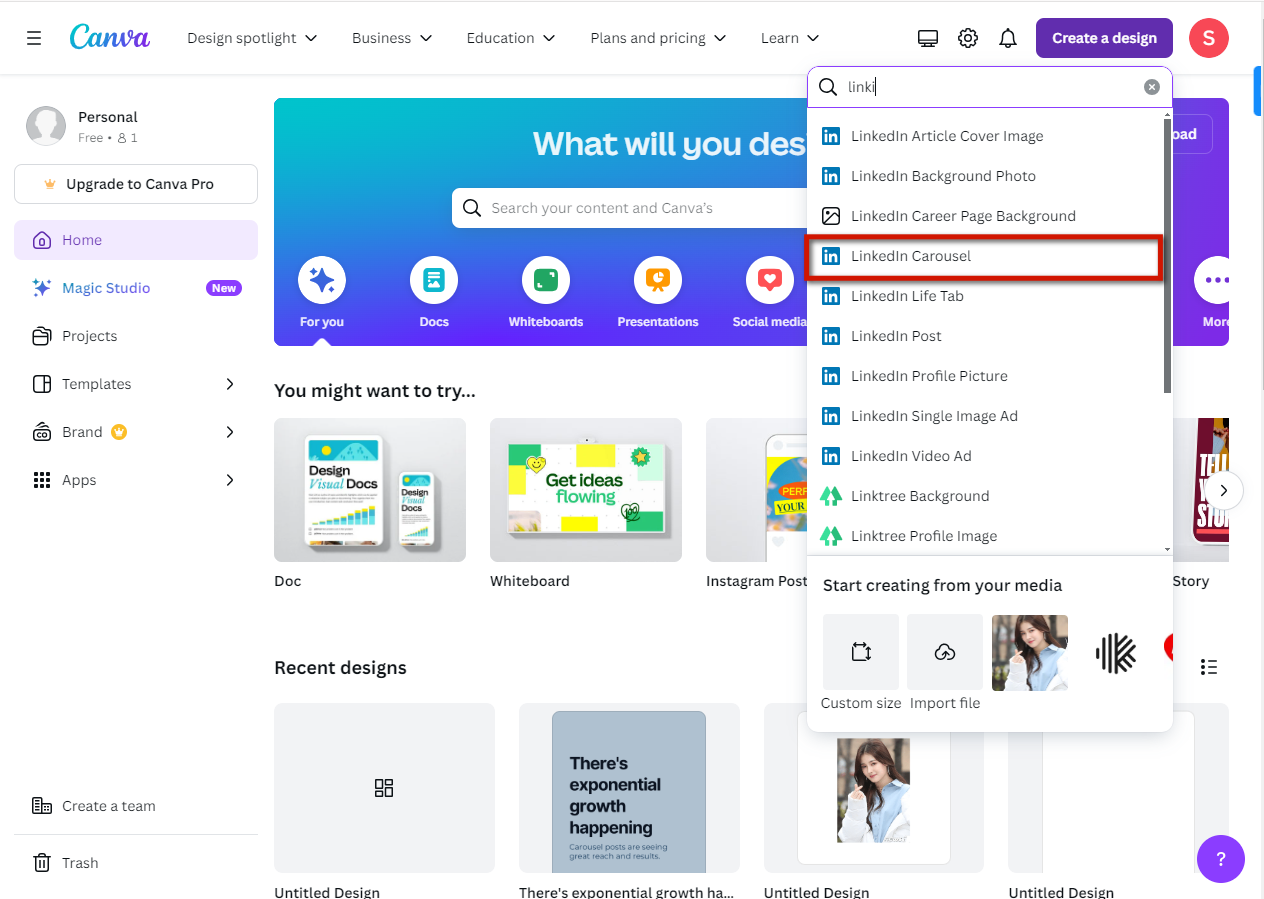
Task: Open the Social media category icon
Action: click(770, 280)
